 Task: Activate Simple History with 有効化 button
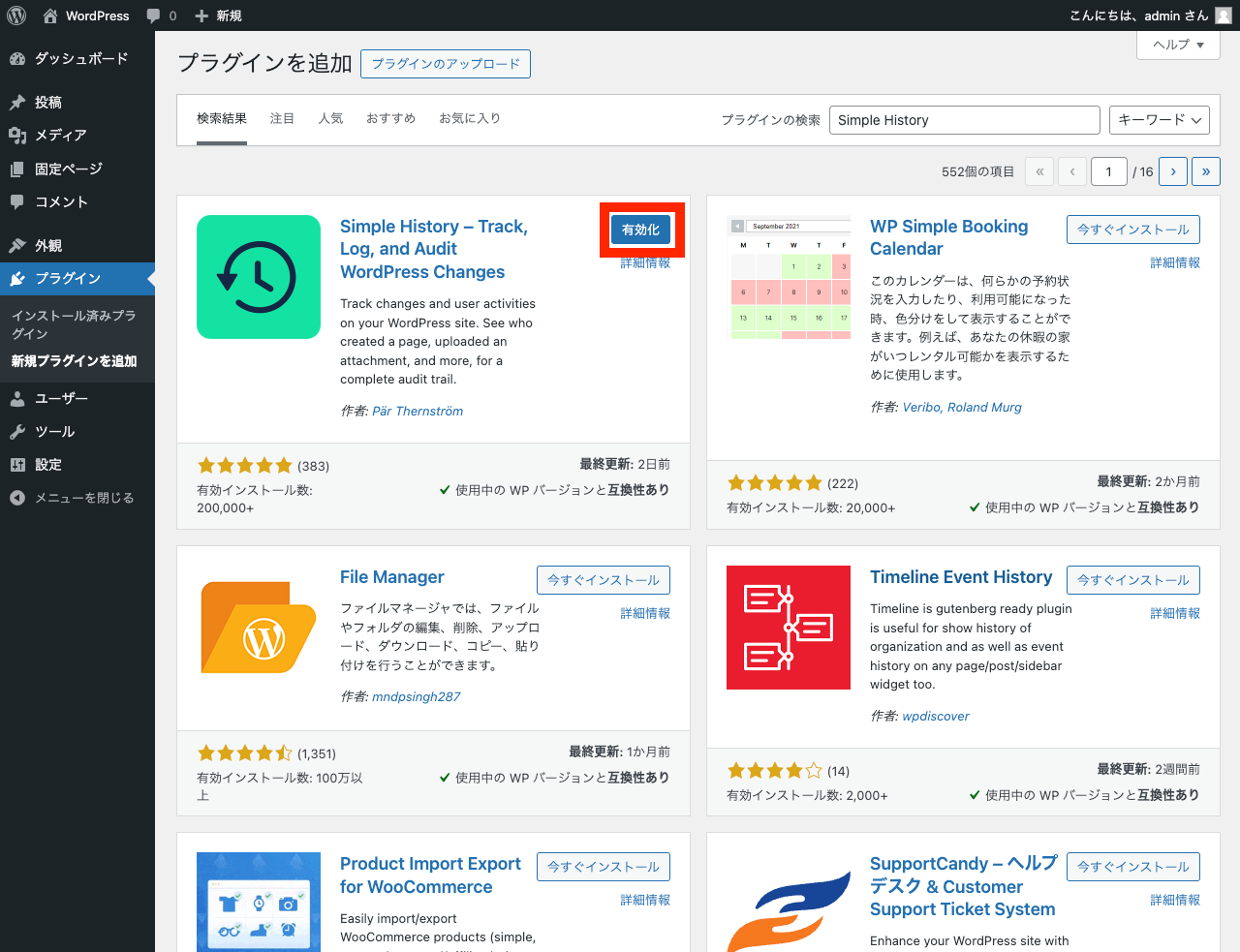pyautogui.click(x=640, y=230)
